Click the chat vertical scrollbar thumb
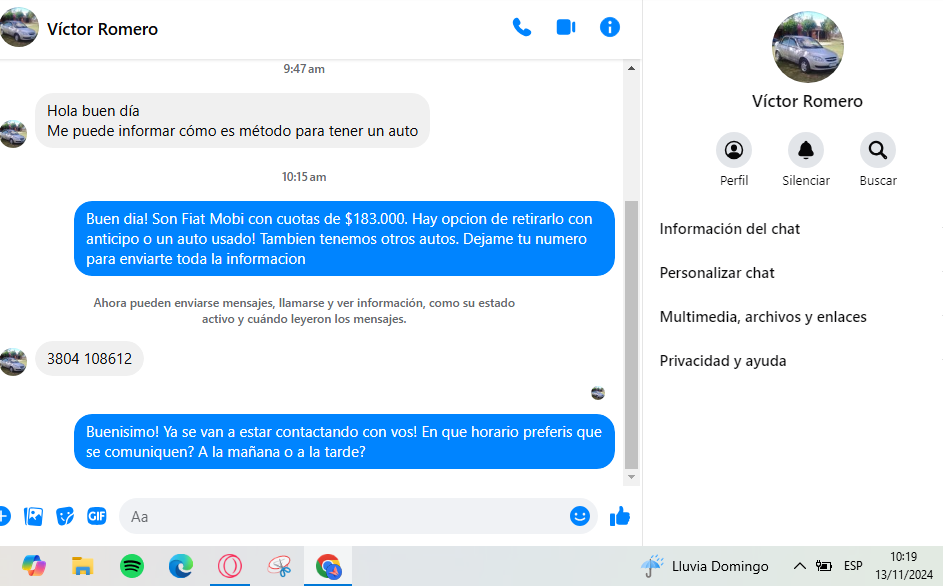The image size is (943, 586). (631, 335)
